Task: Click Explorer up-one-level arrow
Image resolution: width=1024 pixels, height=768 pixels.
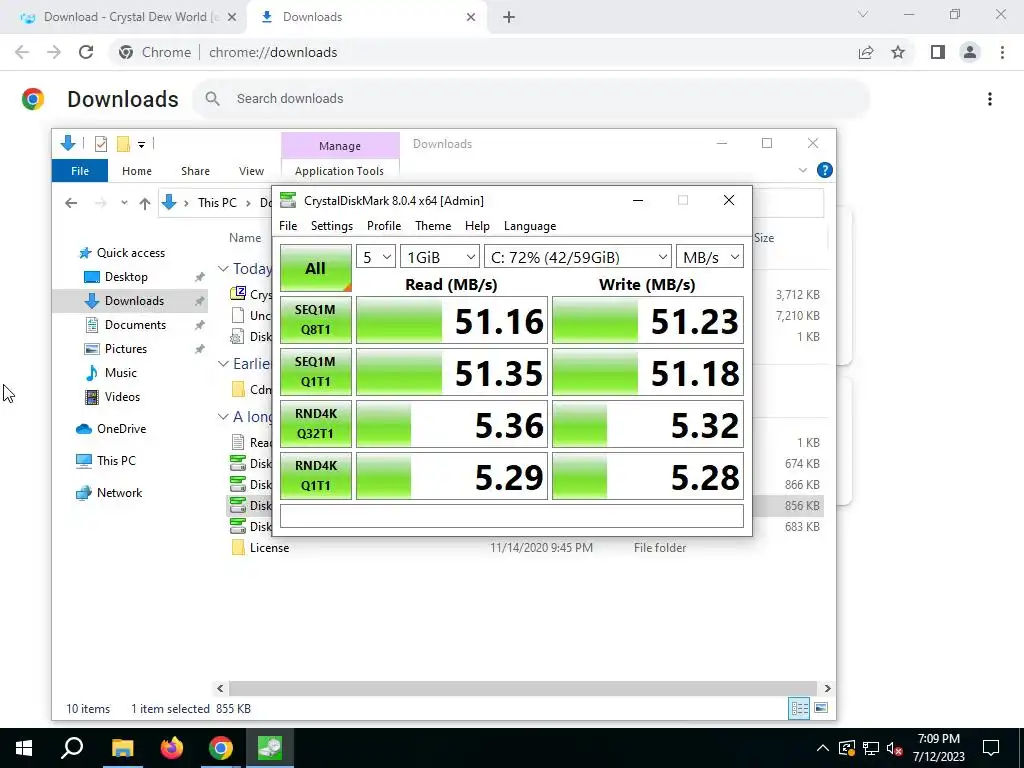Action: [x=145, y=203]
